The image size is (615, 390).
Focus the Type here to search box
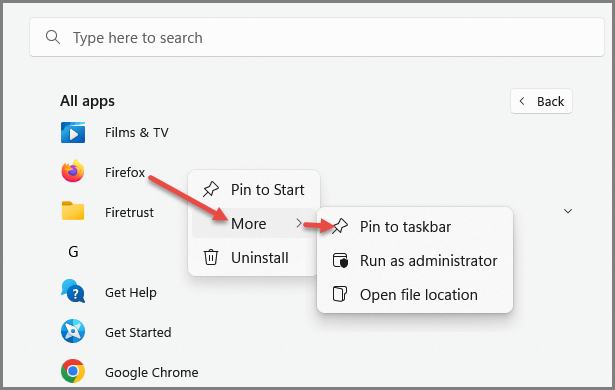coord(317,37)
